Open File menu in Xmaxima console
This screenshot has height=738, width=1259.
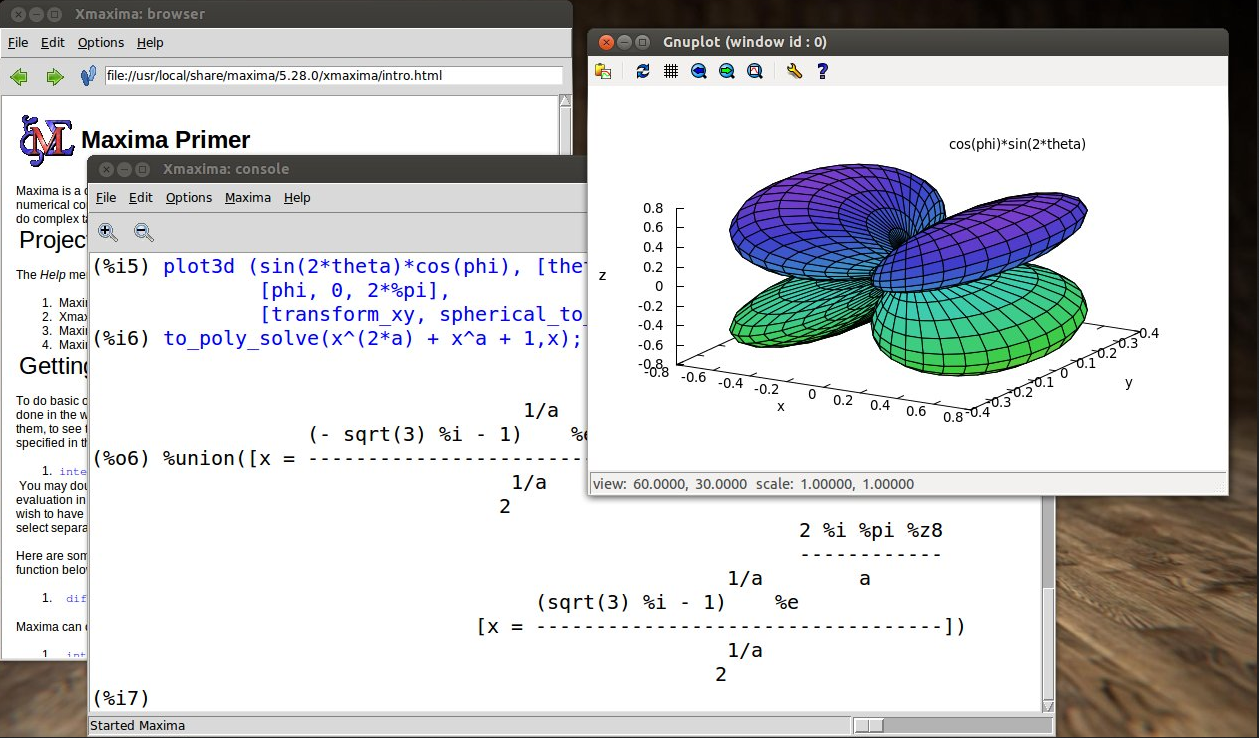click(x=106, y=197)
